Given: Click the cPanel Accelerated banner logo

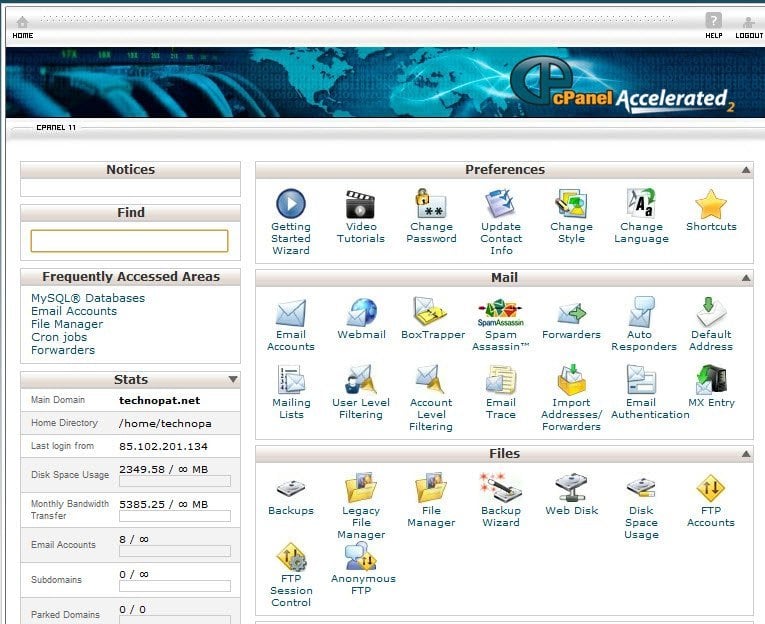Looking at the screenshot, I should (622, 85).
